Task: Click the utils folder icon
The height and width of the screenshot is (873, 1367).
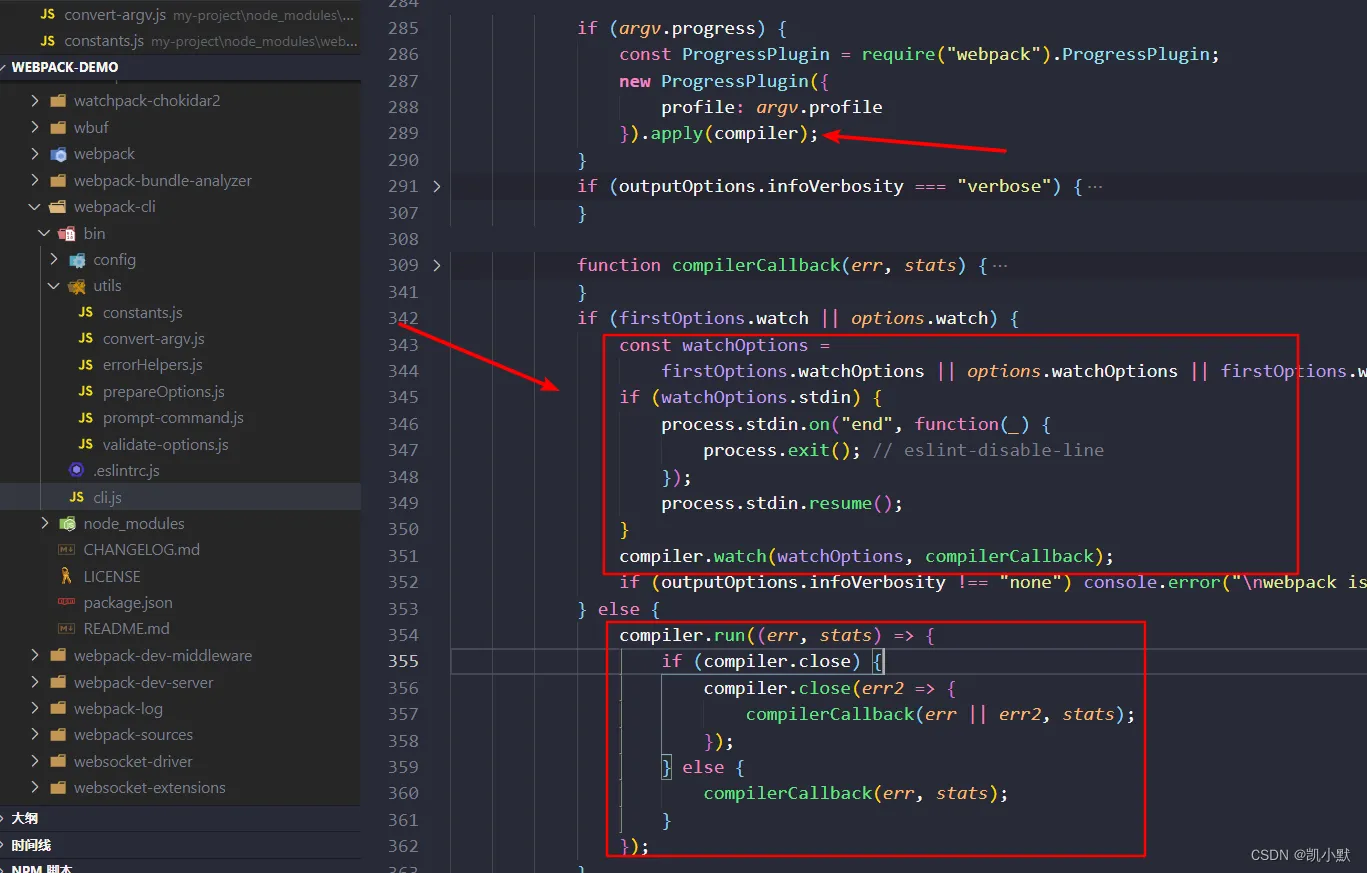Action: tap(77, 286)
